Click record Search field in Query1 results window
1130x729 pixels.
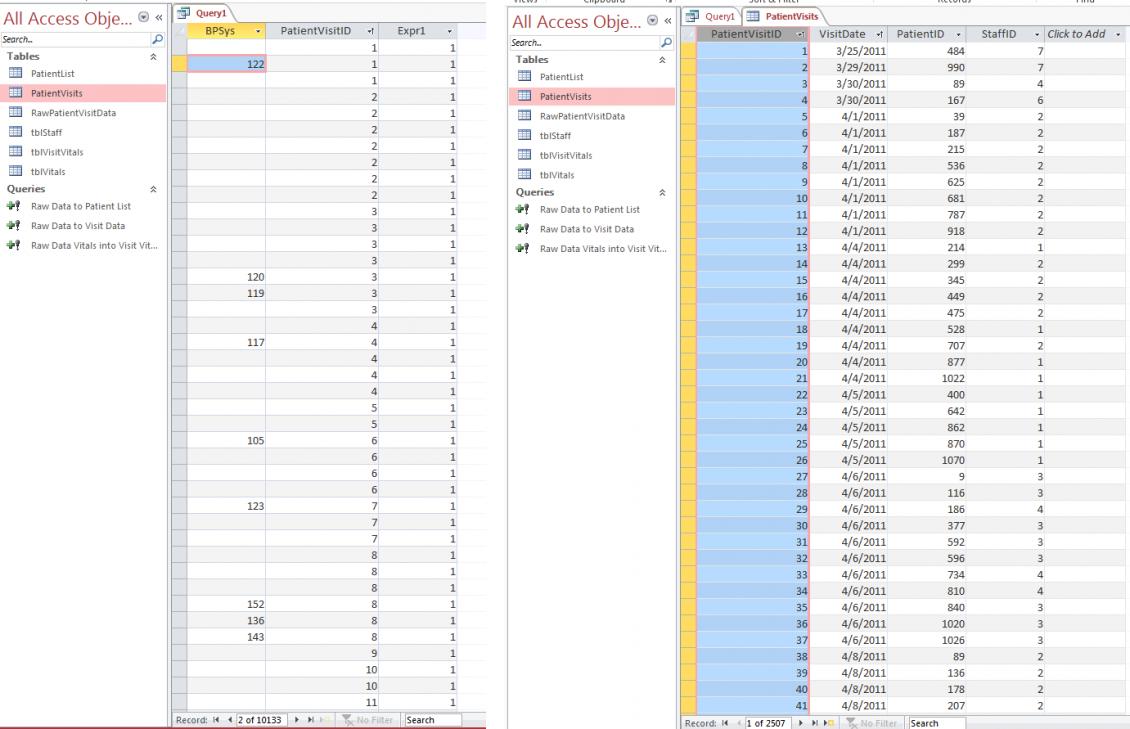click(432, 720)
